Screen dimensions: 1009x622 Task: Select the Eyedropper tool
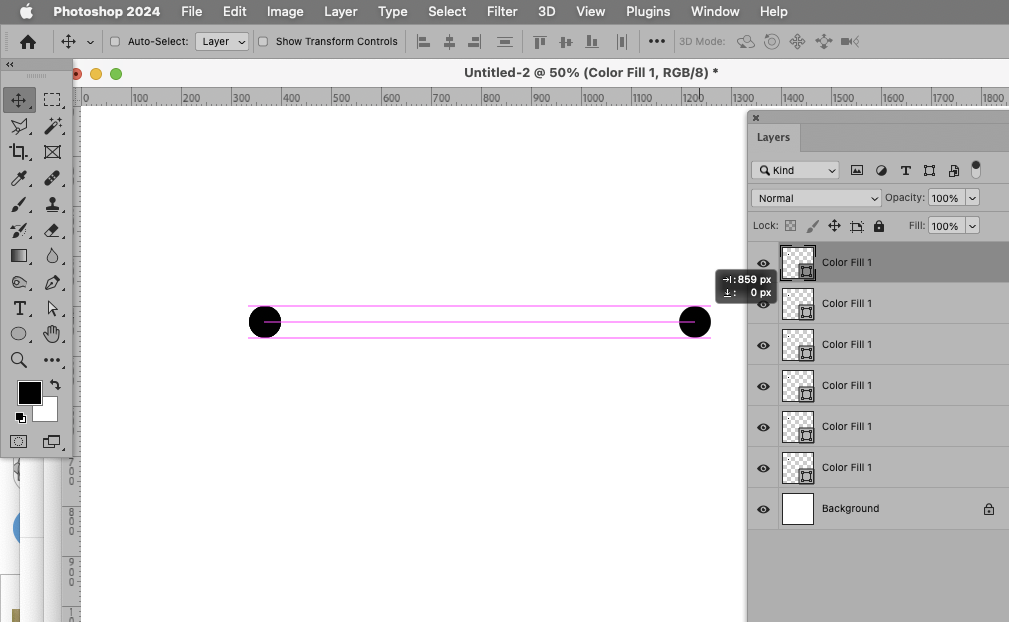point(19,178)
